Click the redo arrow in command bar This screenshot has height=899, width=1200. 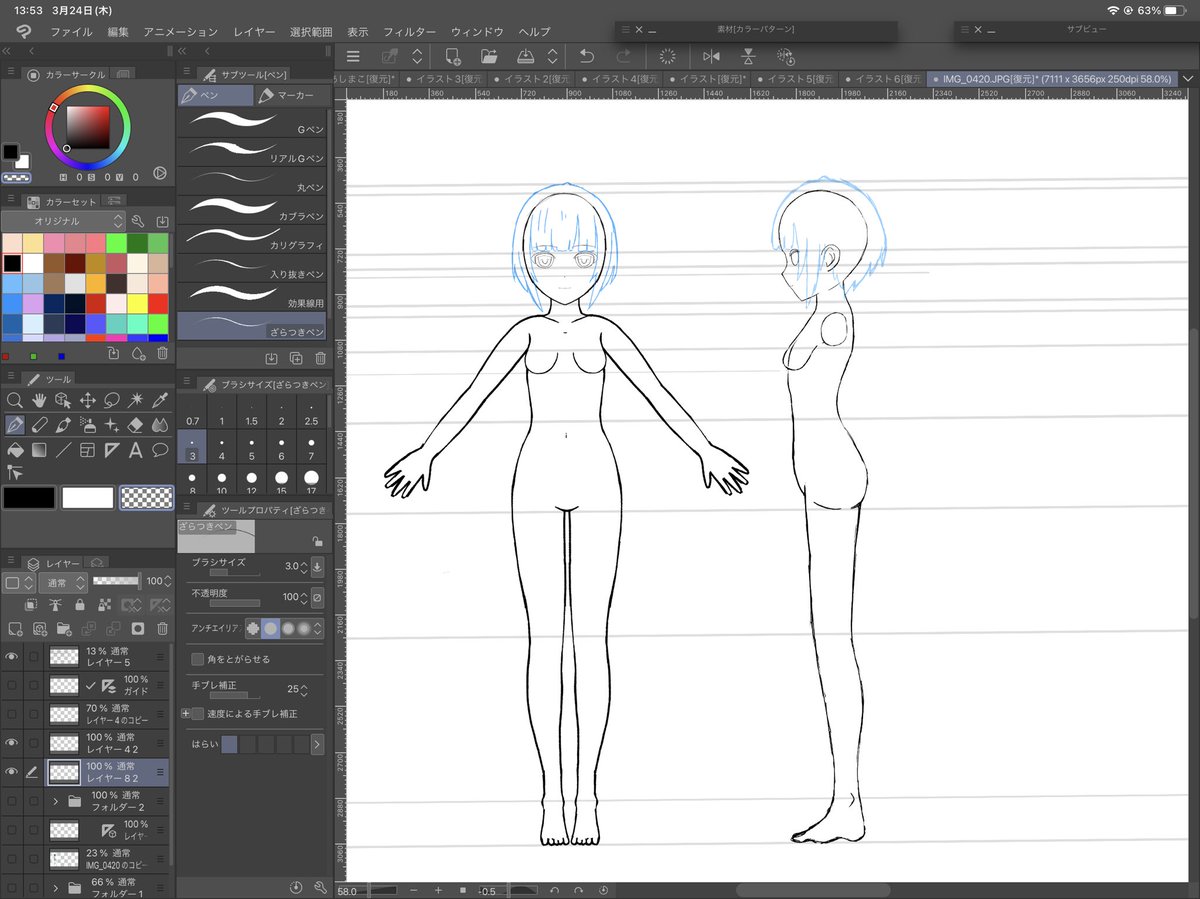click(x=623, y=57)
